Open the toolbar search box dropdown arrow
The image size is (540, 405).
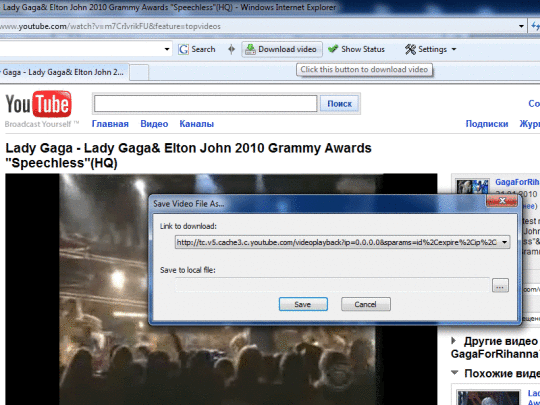click(167, 49)
